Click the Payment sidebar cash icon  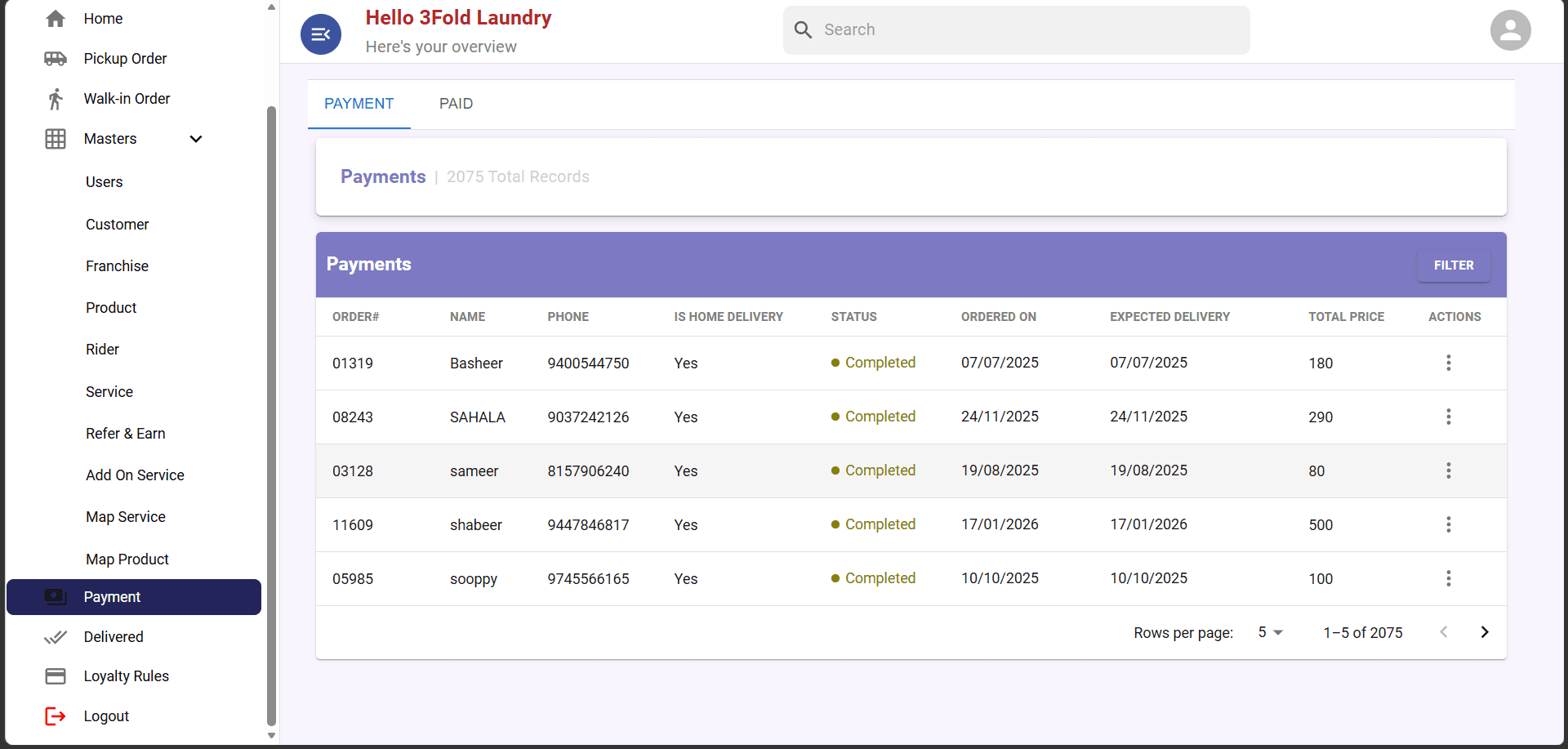(x=56, y=597)
